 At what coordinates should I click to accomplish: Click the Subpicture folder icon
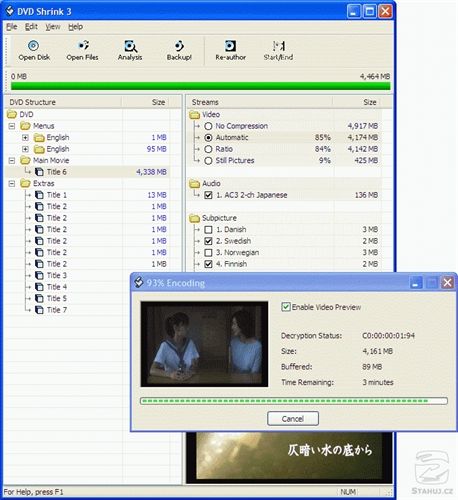(194, 218)
